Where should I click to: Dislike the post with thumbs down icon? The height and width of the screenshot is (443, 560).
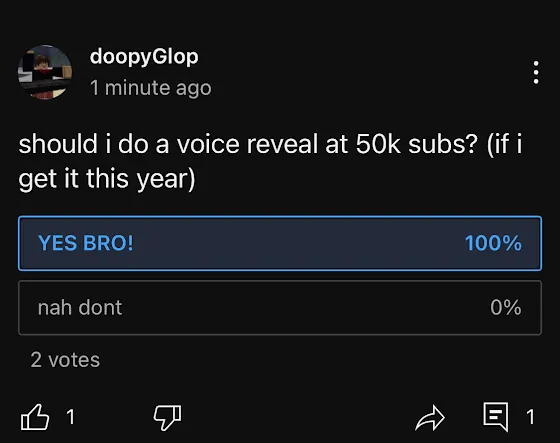(167, 417)
